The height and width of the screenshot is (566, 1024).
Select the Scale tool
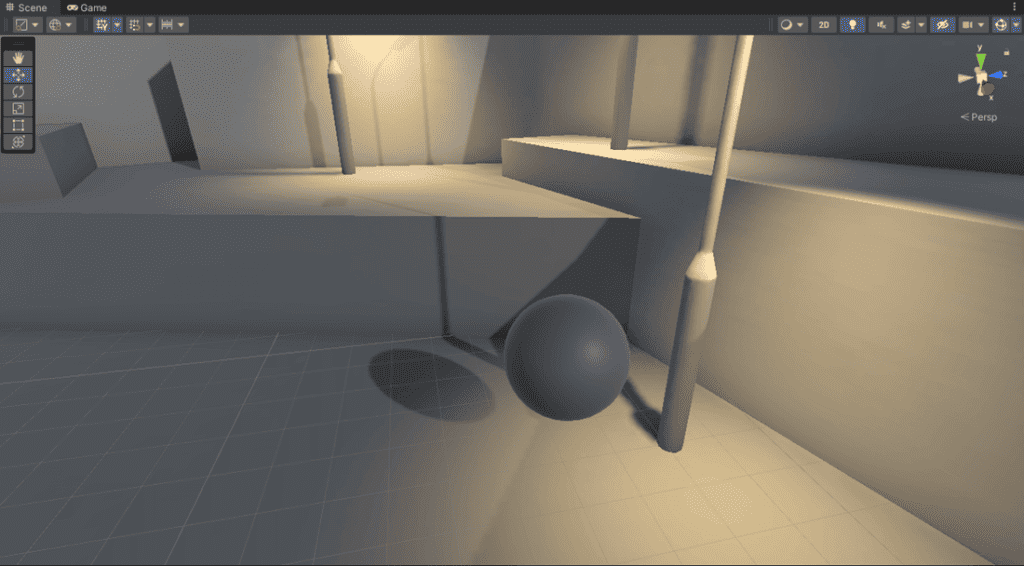click(x=18, y=108)
